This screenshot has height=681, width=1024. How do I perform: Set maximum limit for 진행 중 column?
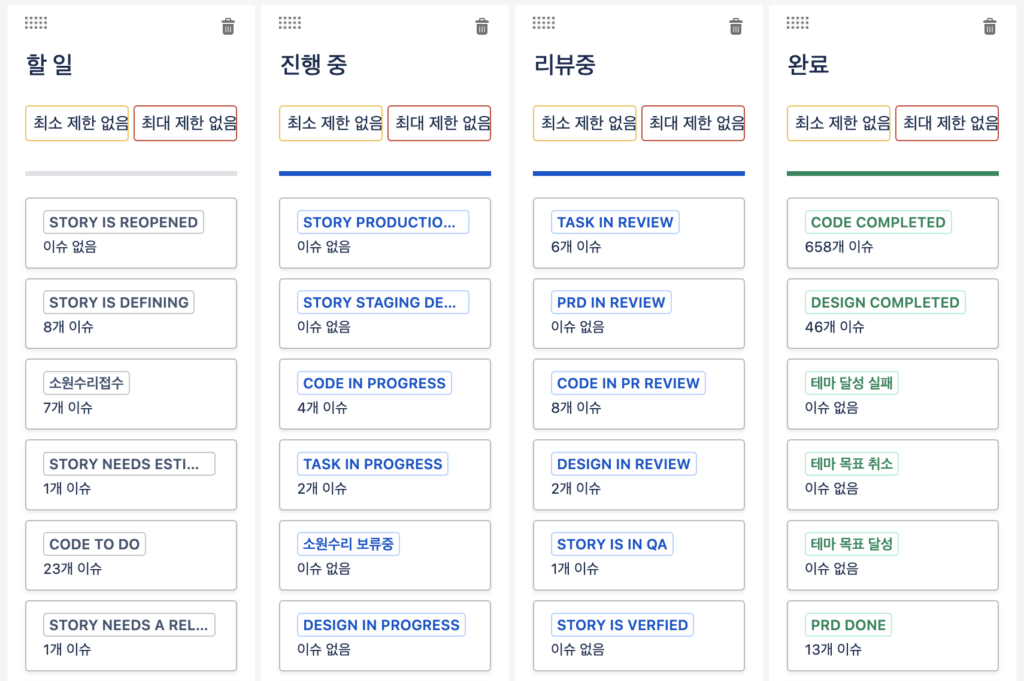tap(440, 124)
